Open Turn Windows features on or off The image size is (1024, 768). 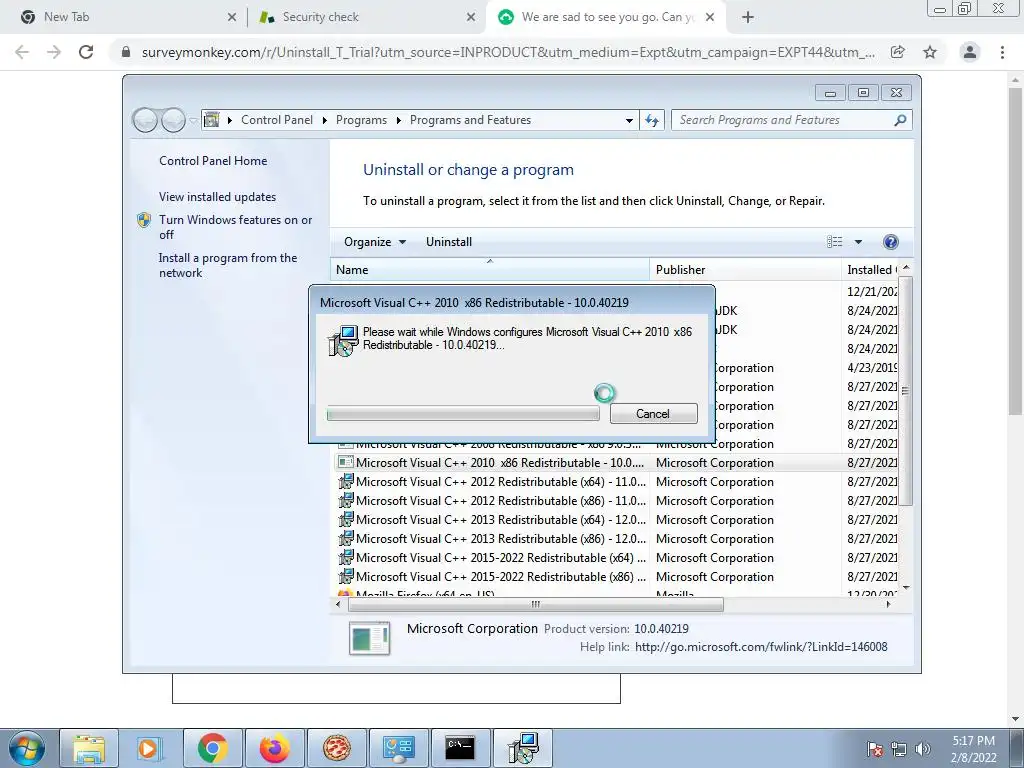(x=235, y=227)
